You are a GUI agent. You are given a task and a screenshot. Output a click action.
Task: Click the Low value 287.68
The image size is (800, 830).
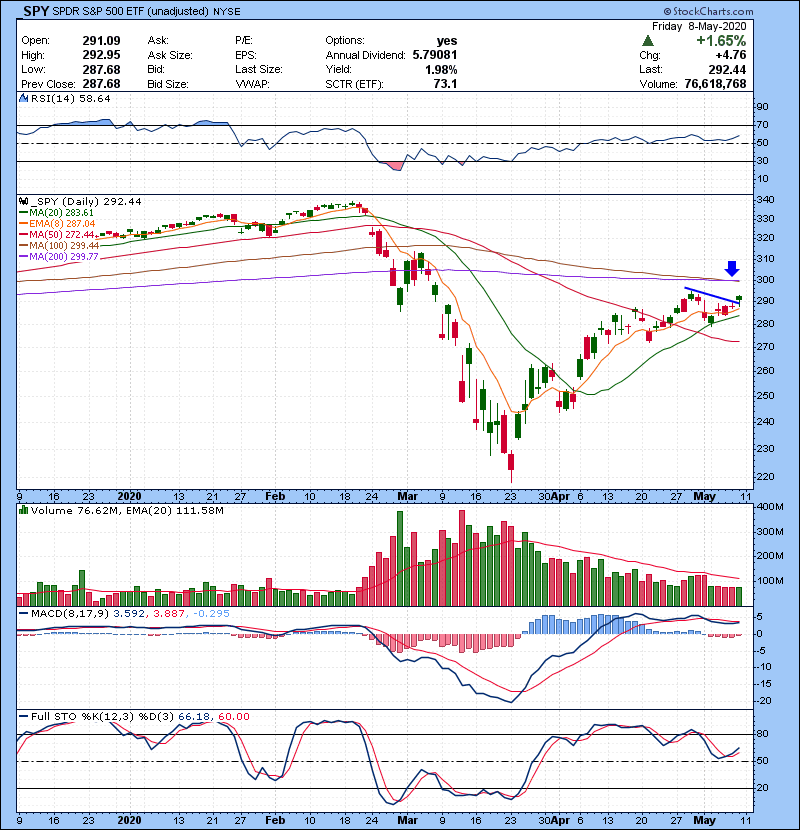[101, 69]
